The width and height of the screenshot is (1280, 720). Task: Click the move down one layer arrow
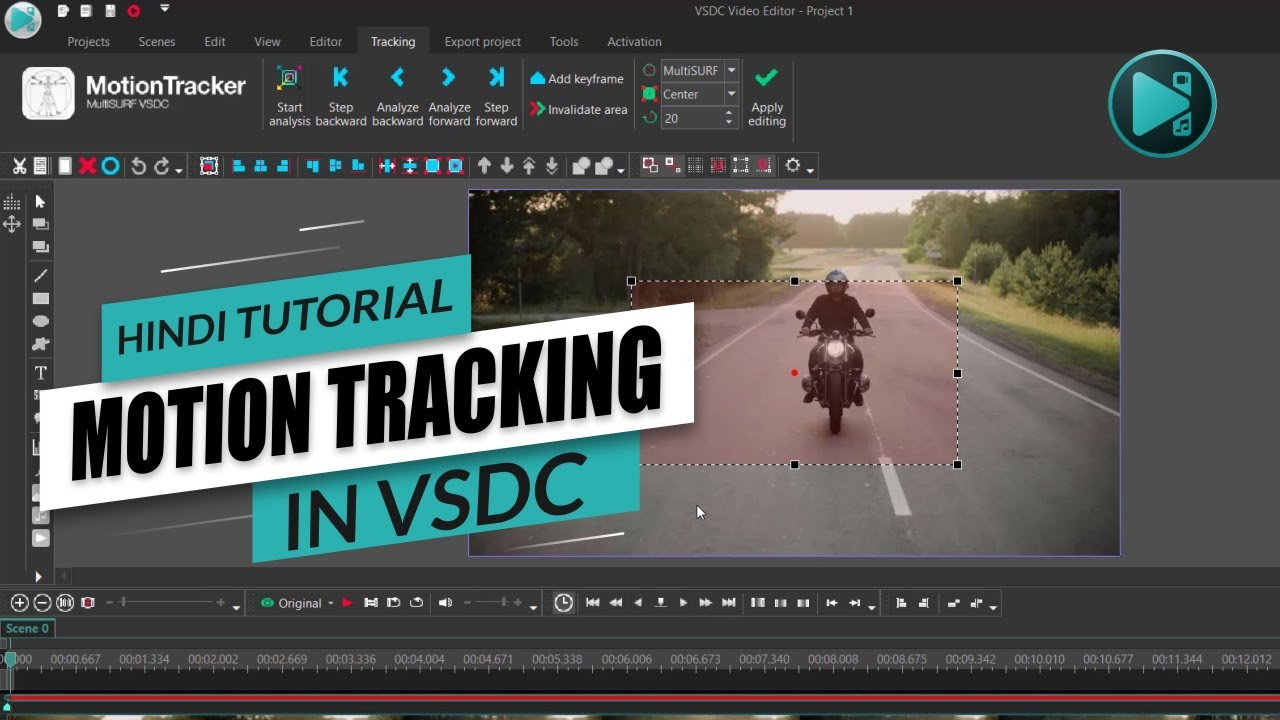tap(507, 166)
